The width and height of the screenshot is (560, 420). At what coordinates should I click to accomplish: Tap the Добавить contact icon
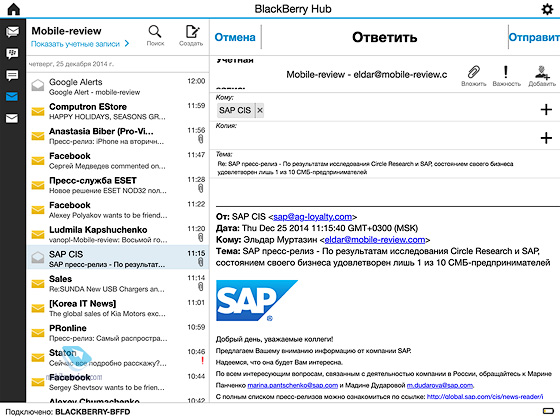[x=542, y=76]
